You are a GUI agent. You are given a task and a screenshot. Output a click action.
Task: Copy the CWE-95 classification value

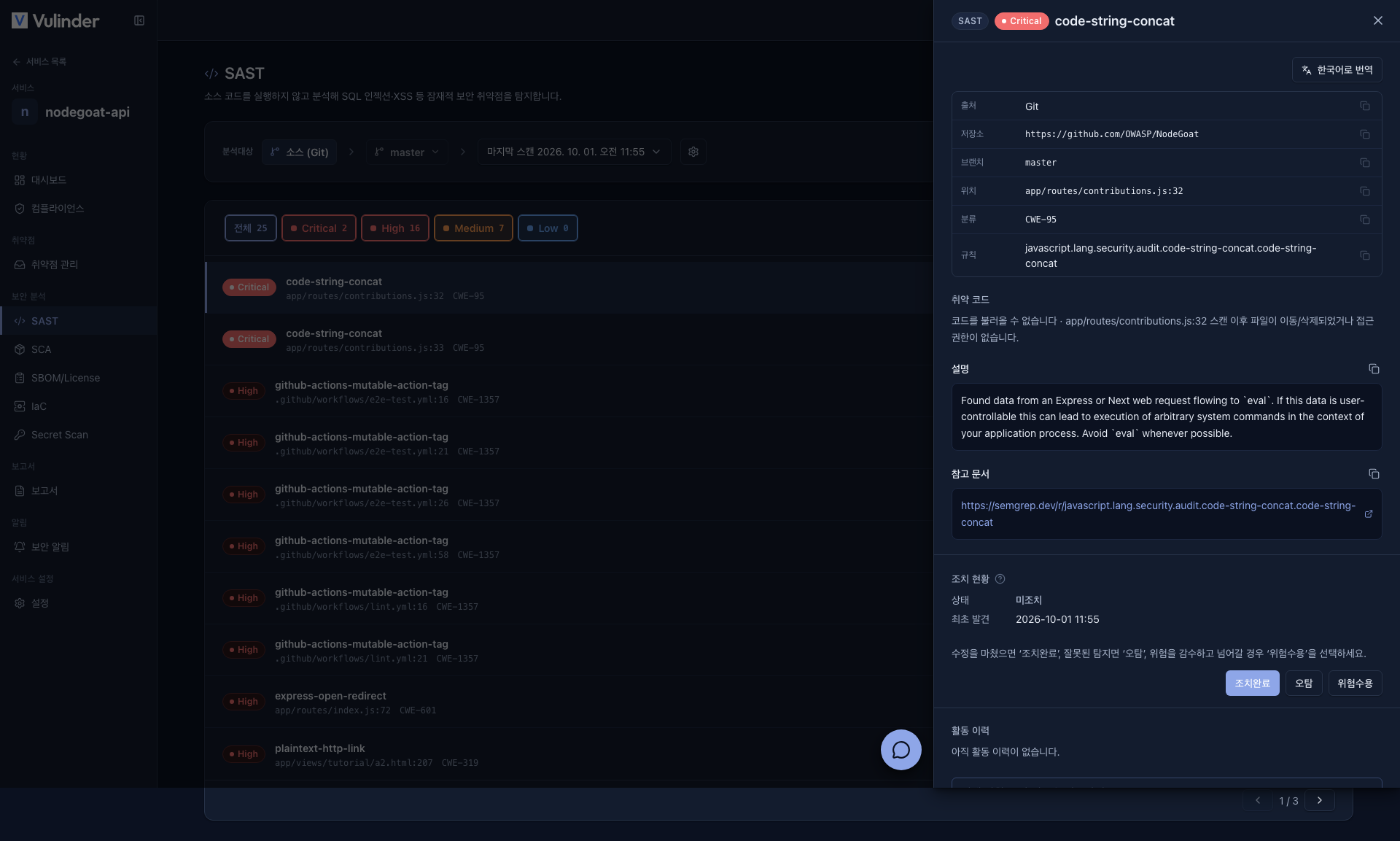[x=1364, y=220]
